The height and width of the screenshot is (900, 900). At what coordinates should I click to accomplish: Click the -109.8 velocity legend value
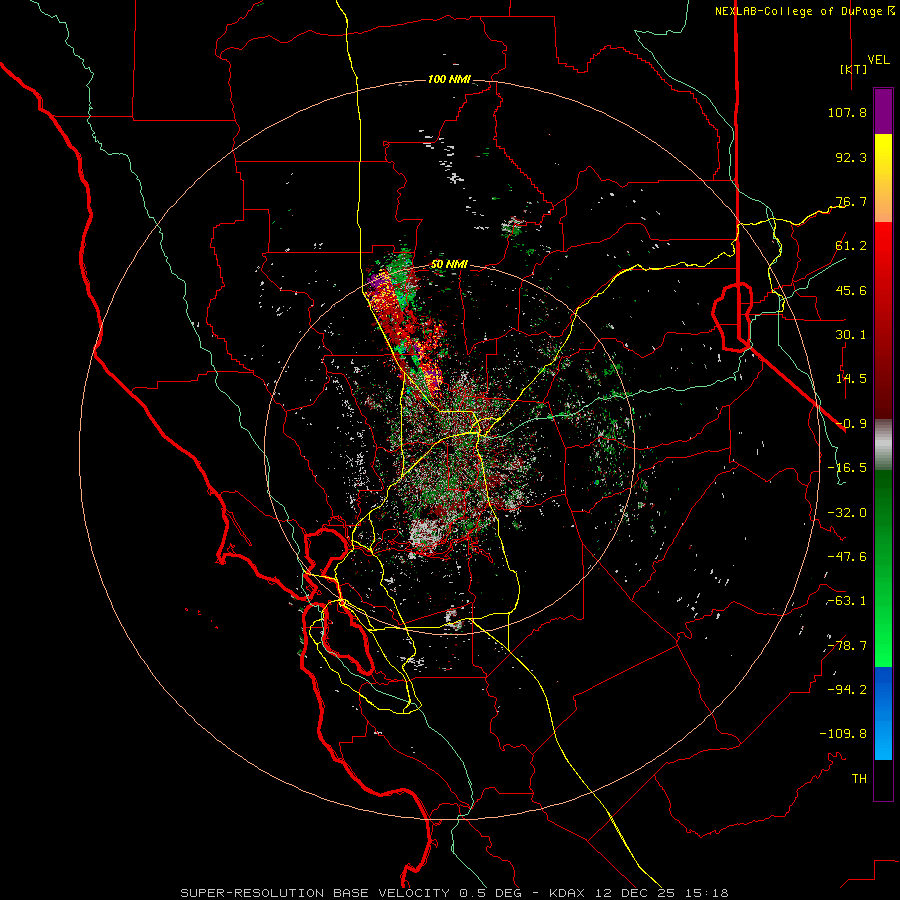pyautogui.click(x=843, y=734)
